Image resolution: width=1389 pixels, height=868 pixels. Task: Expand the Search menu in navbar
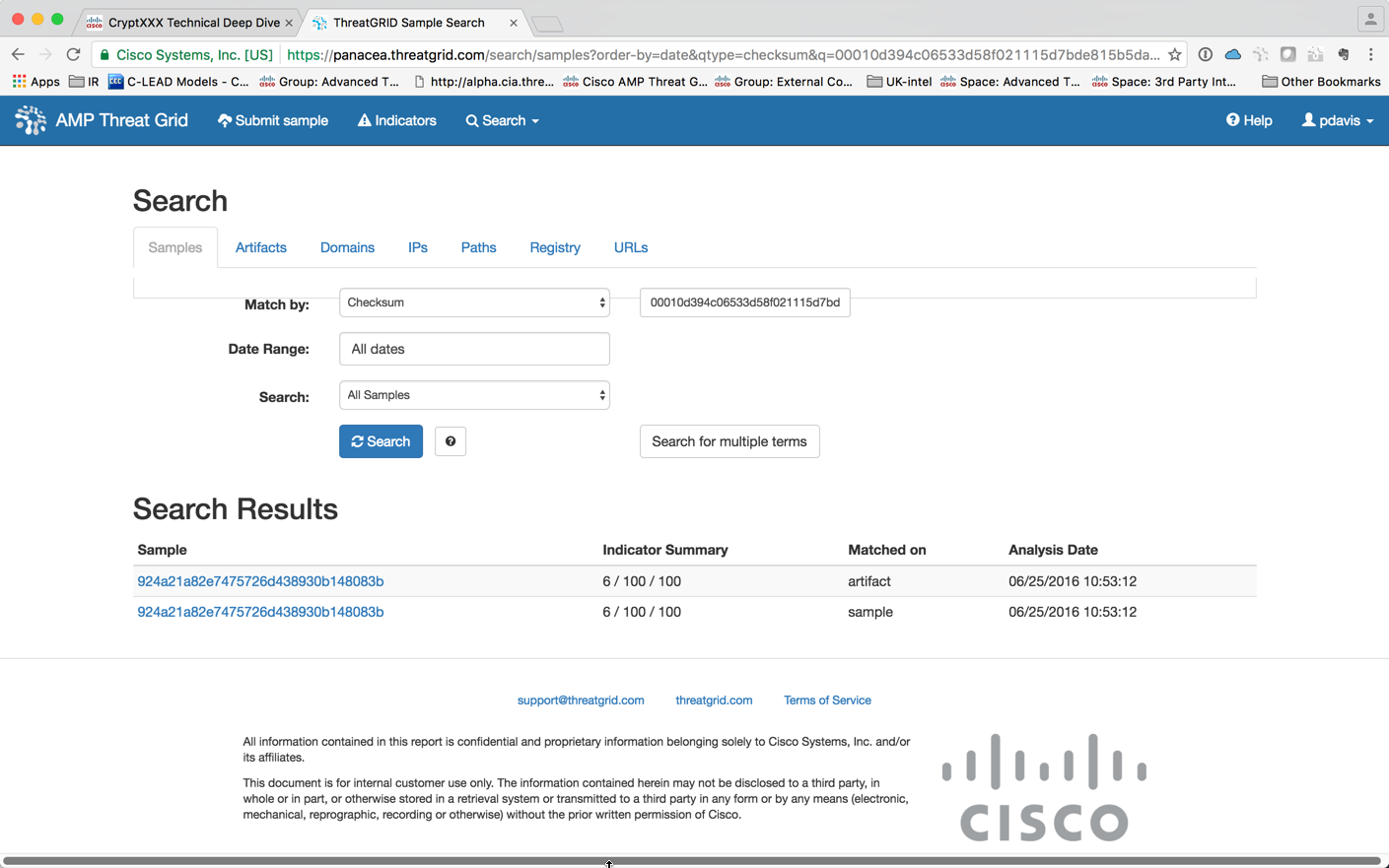503,120
